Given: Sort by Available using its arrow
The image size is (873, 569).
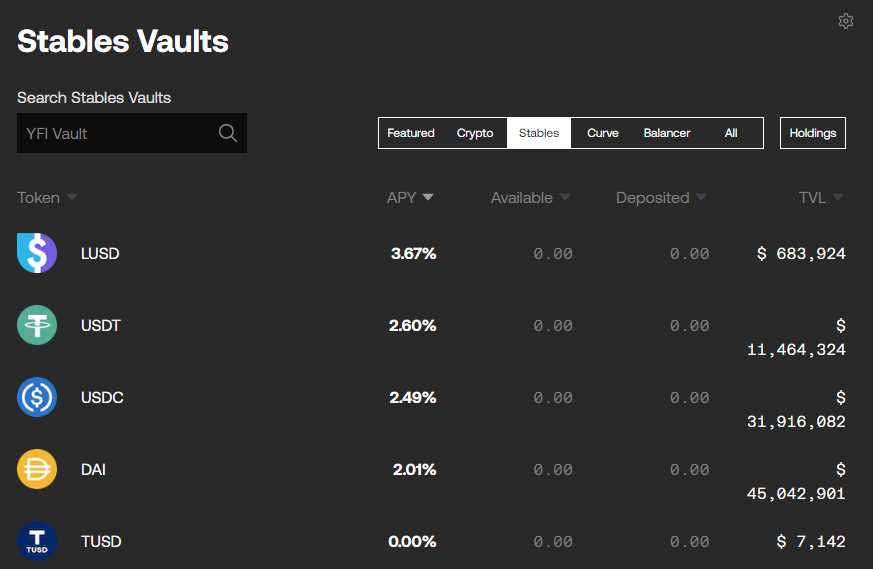Looking at the screenshot, I should (x=565, y=197).
